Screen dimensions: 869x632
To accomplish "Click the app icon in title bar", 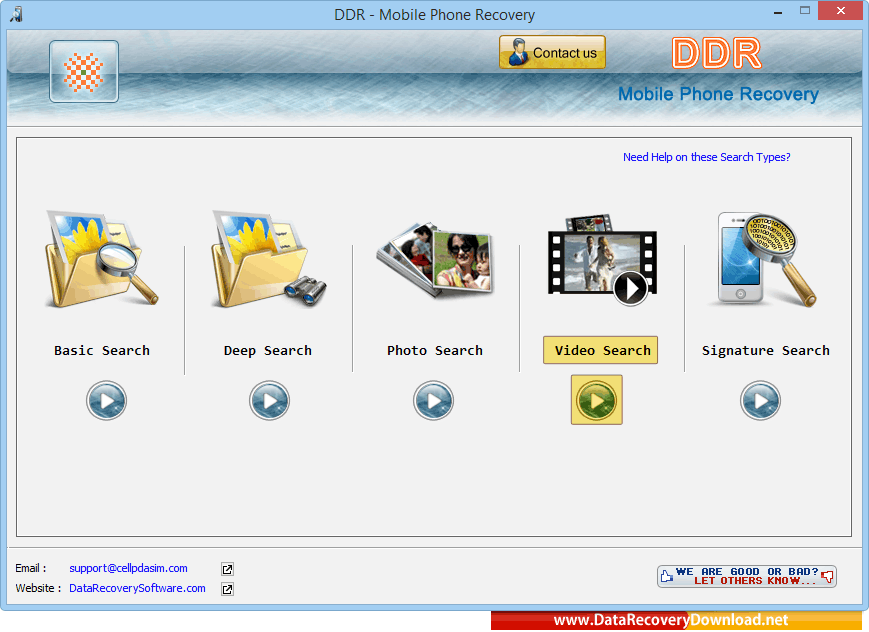I will tap(17, 14).
